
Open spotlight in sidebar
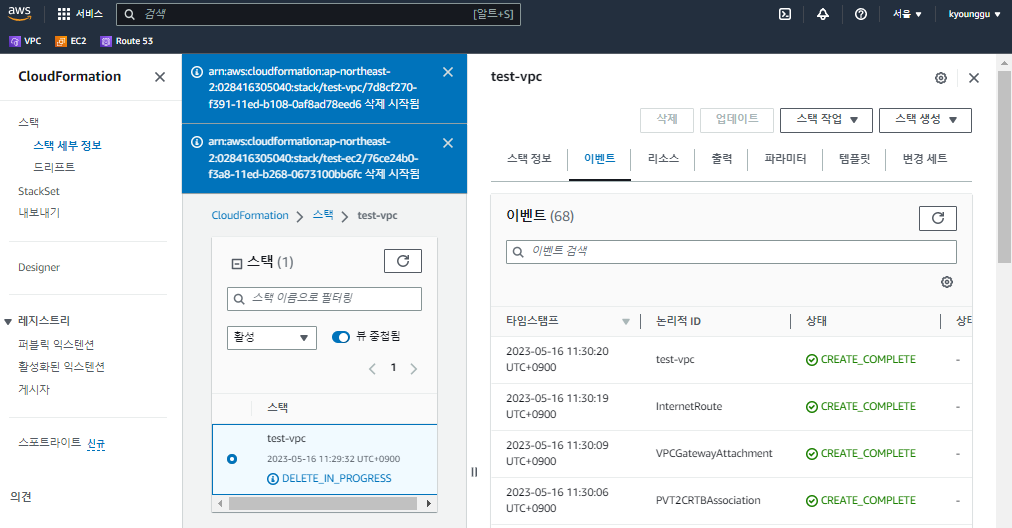[x=50, y=443]
